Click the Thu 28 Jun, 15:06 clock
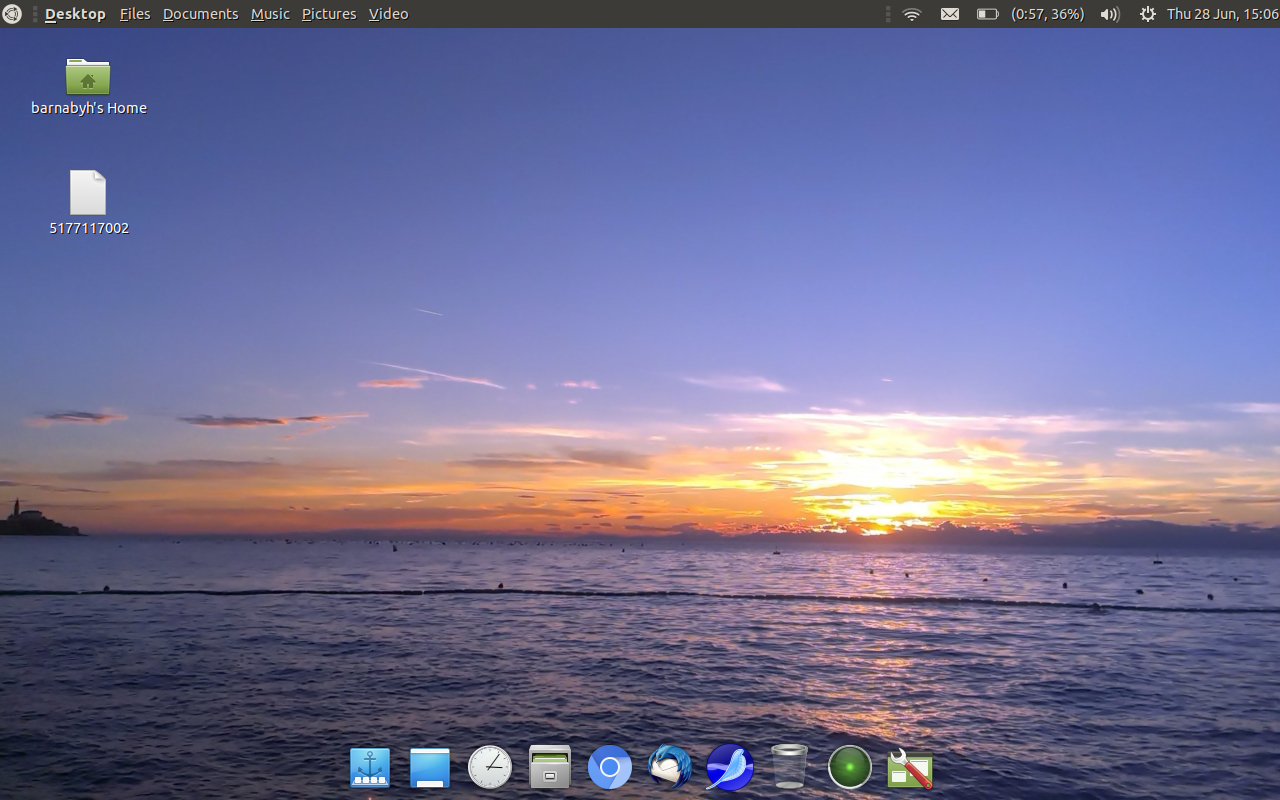Viewport: 1280px width, 800px height. 1223,14
